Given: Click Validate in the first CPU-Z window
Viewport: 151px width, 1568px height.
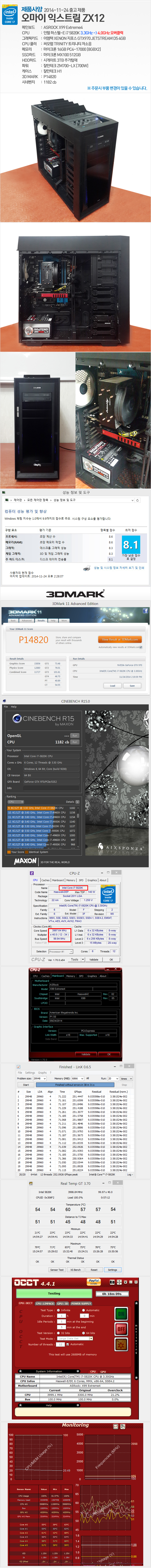Looking at the screenshot, I should (x=94, y=959).
